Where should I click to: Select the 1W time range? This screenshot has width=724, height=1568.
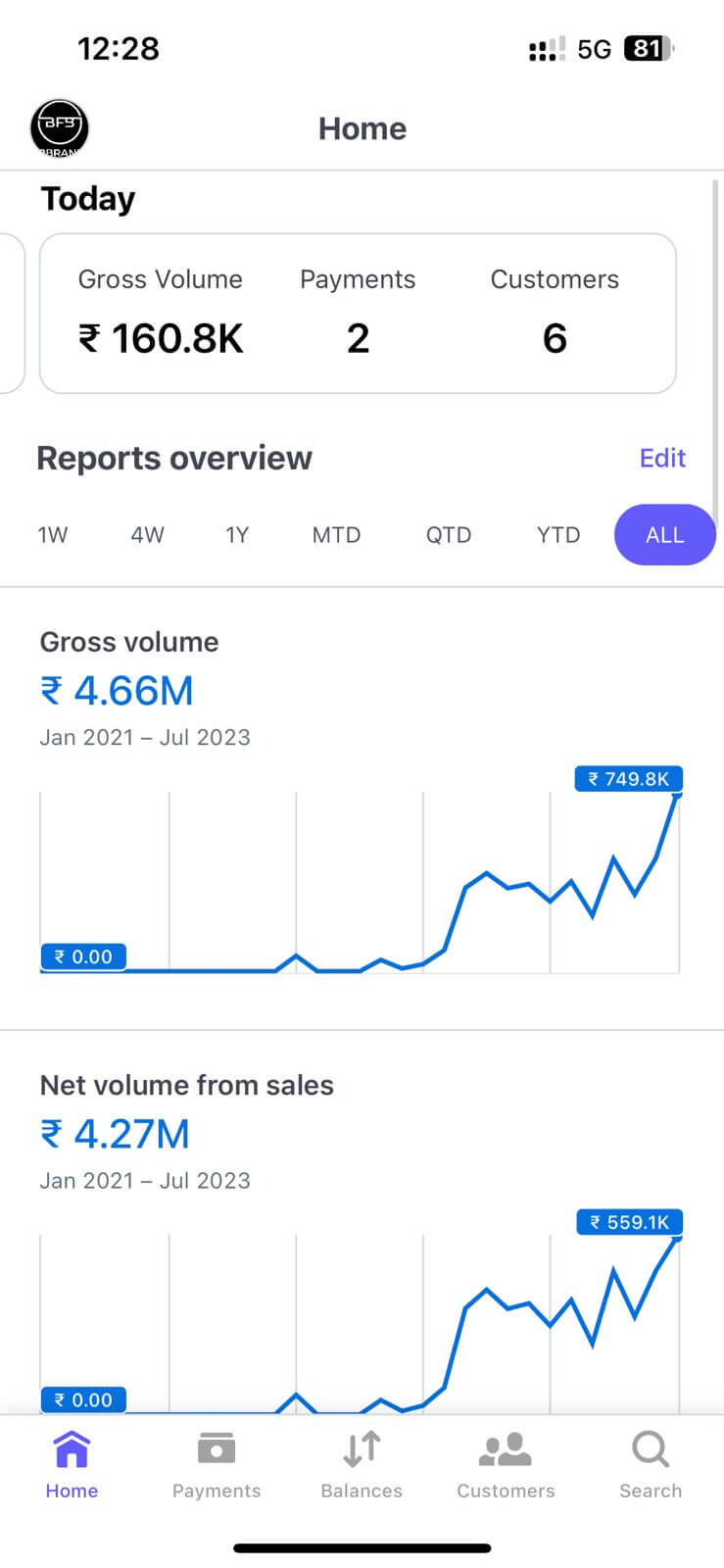tap(53, 535)
